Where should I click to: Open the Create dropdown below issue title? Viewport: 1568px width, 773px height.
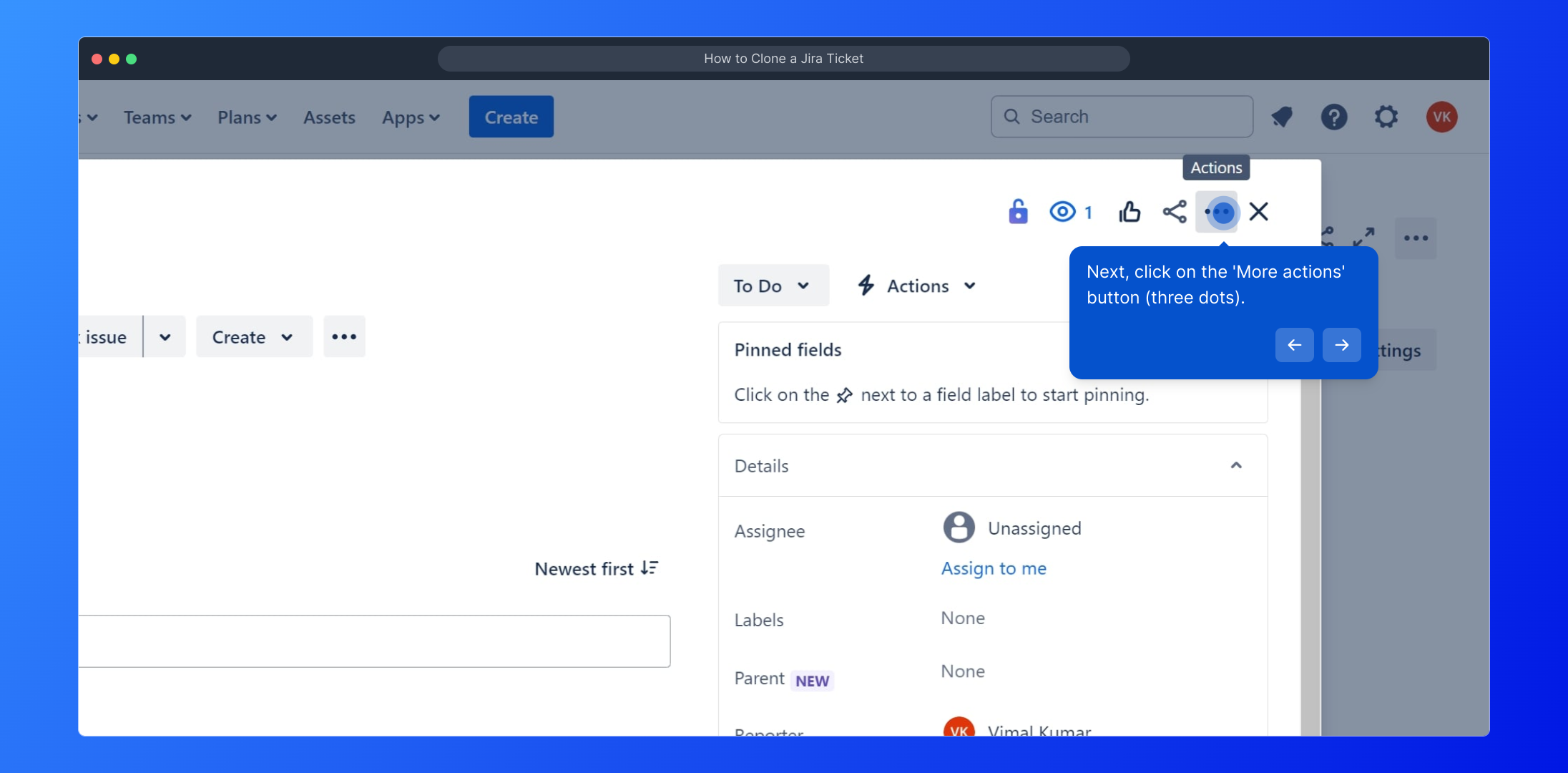click(x=253, y=337)
